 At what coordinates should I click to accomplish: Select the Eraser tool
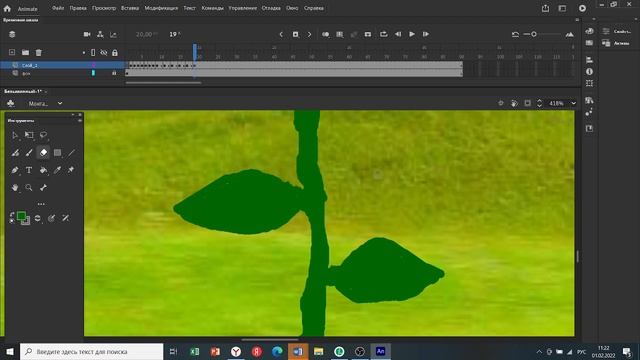click(x=43, y=153)
